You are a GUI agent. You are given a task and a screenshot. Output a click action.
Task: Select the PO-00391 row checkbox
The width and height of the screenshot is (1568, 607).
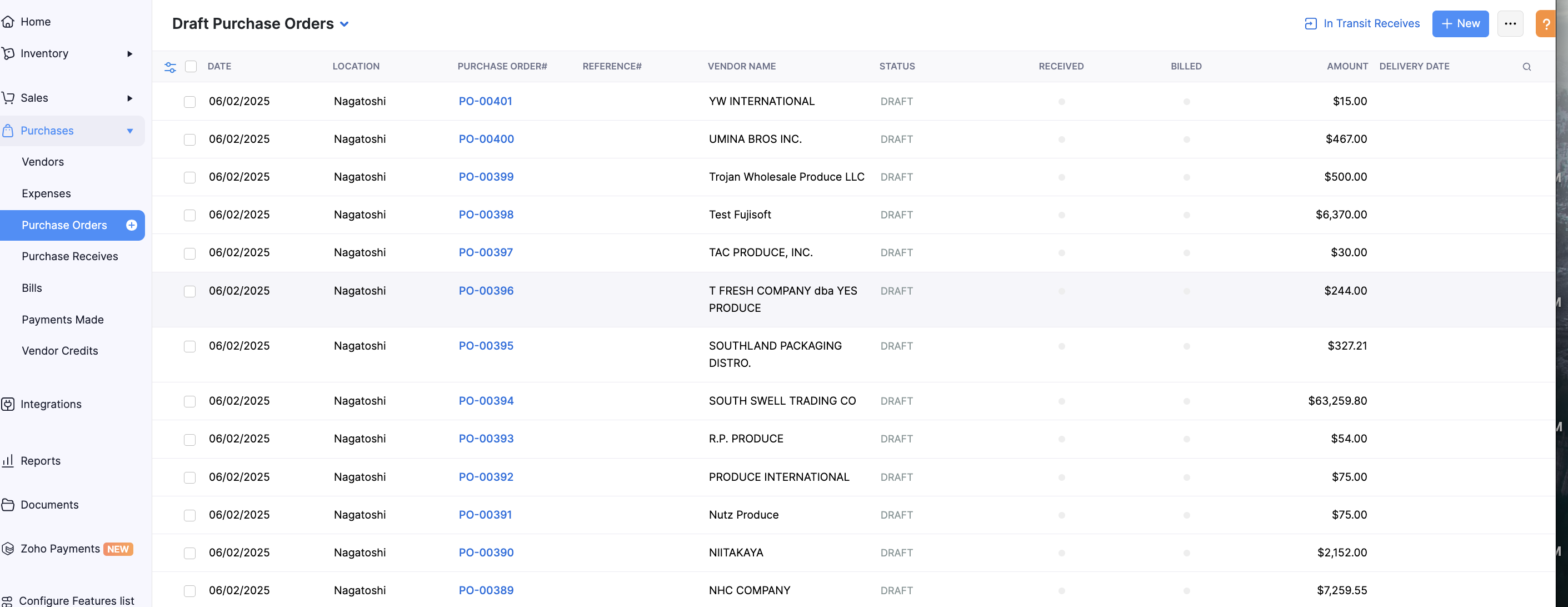(190, 515)
